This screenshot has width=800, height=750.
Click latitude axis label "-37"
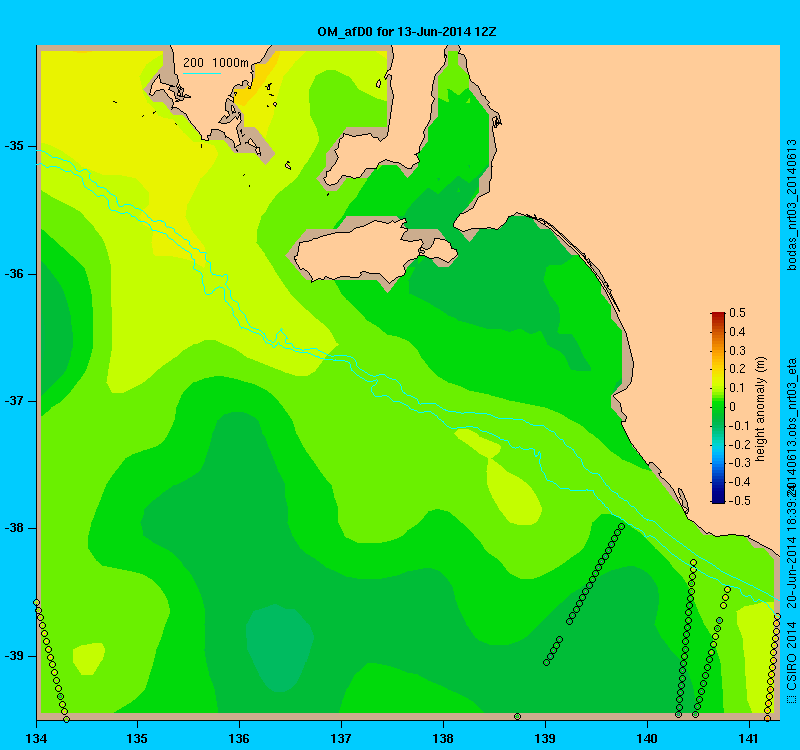(14, 401)
